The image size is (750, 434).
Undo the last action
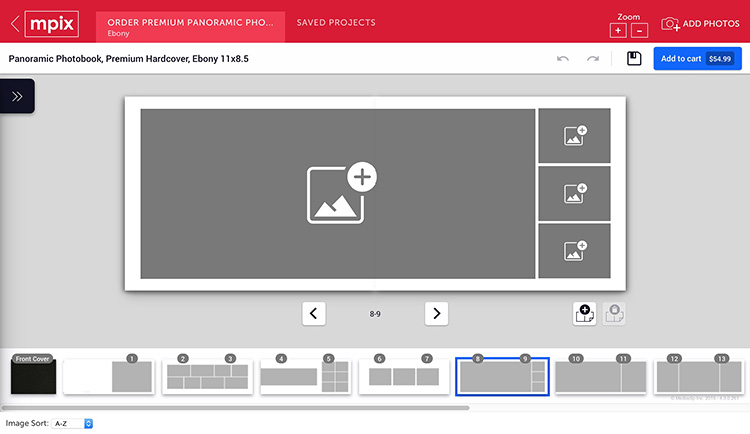(563, 59)
